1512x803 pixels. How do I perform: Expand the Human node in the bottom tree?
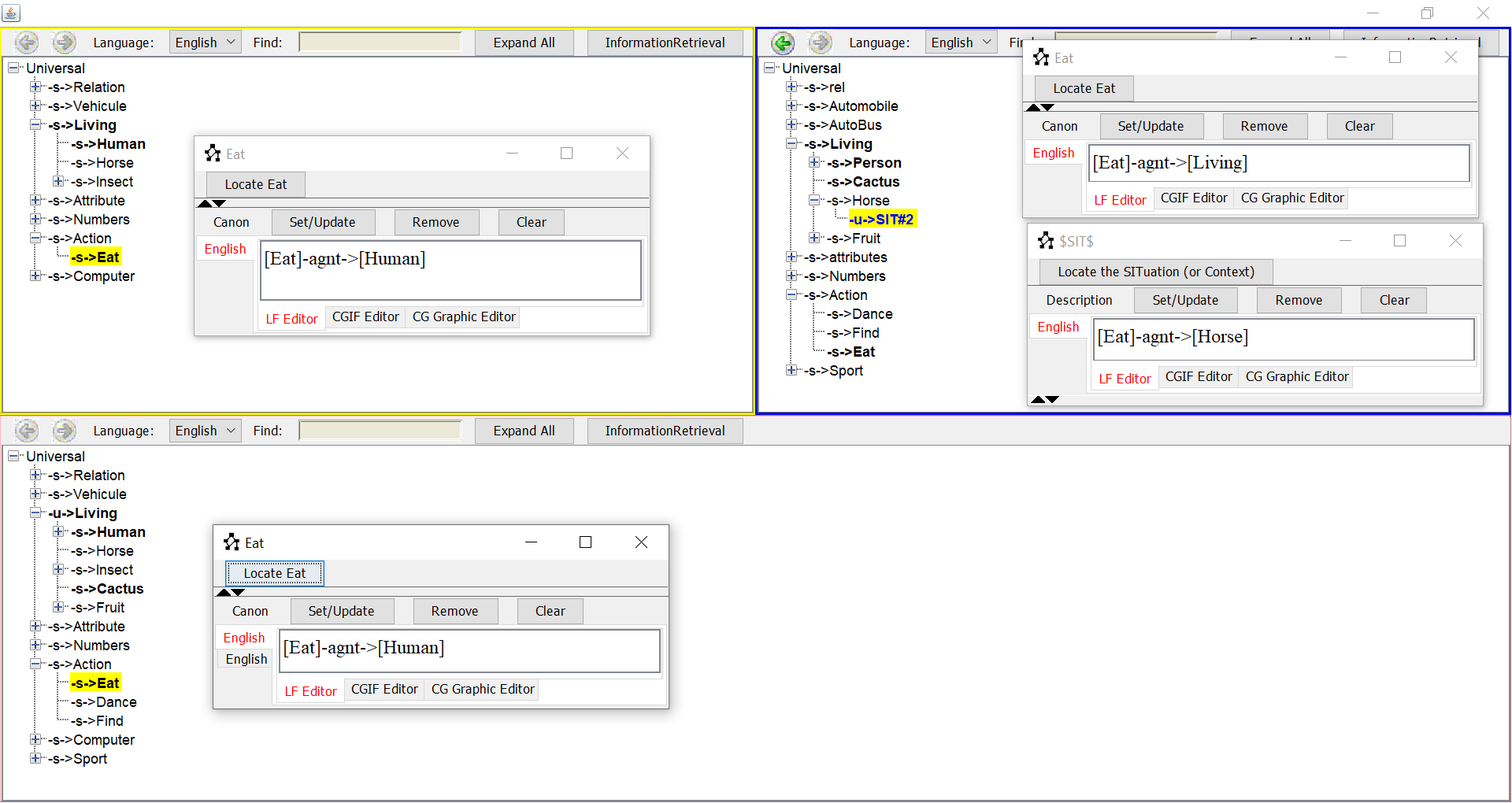[x=58, y=531]
